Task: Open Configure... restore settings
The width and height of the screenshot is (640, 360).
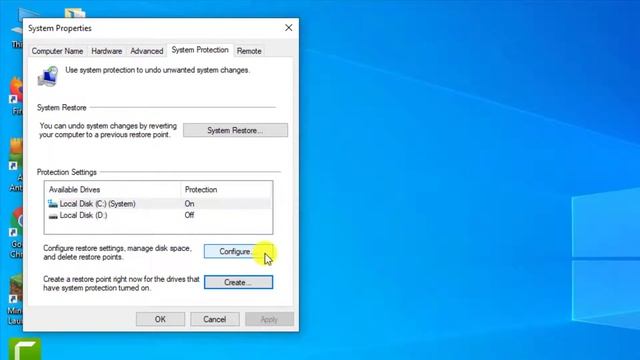Action: click(x=238, y=251)
